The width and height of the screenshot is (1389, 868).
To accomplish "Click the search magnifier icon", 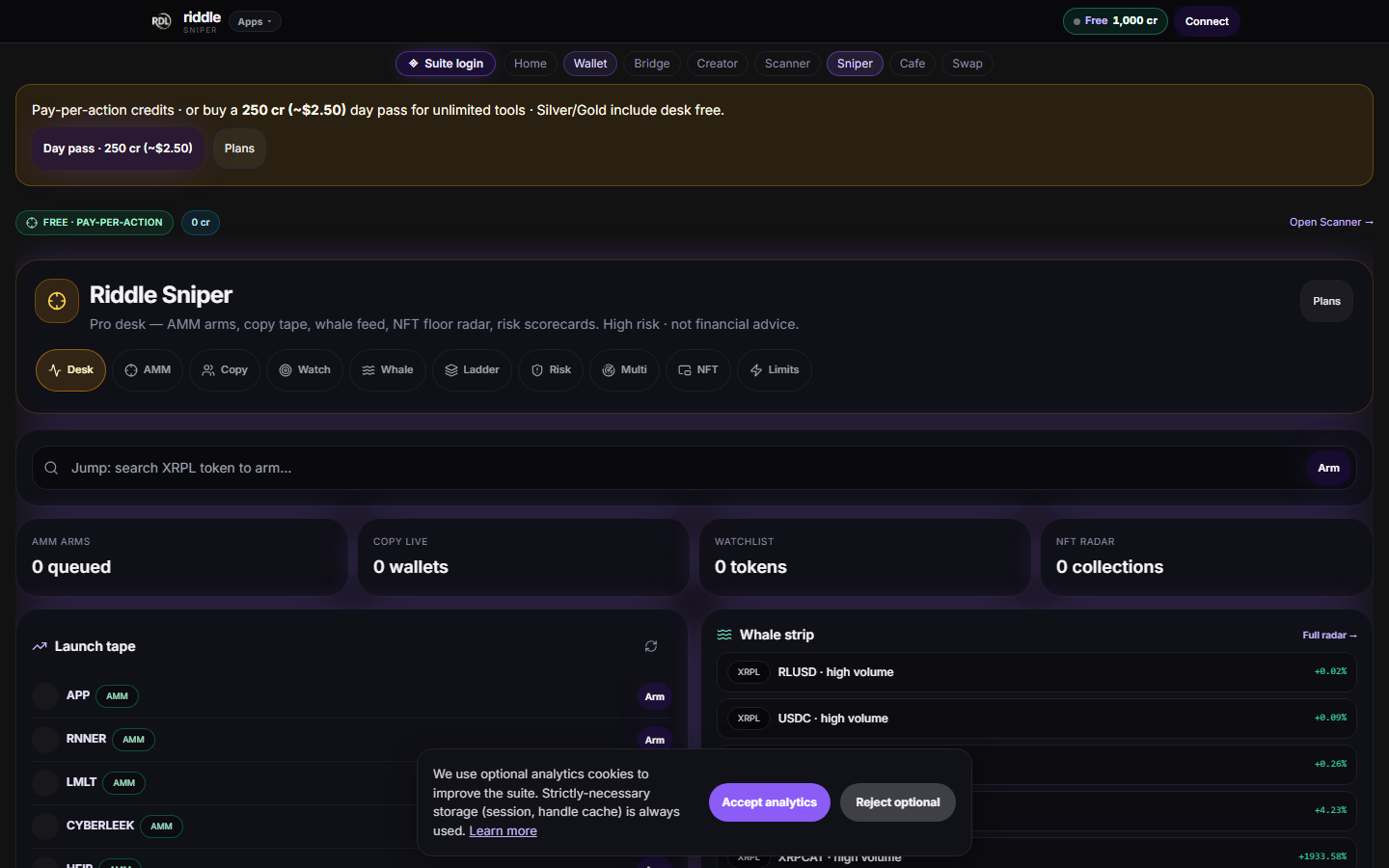I will [51, 468].
